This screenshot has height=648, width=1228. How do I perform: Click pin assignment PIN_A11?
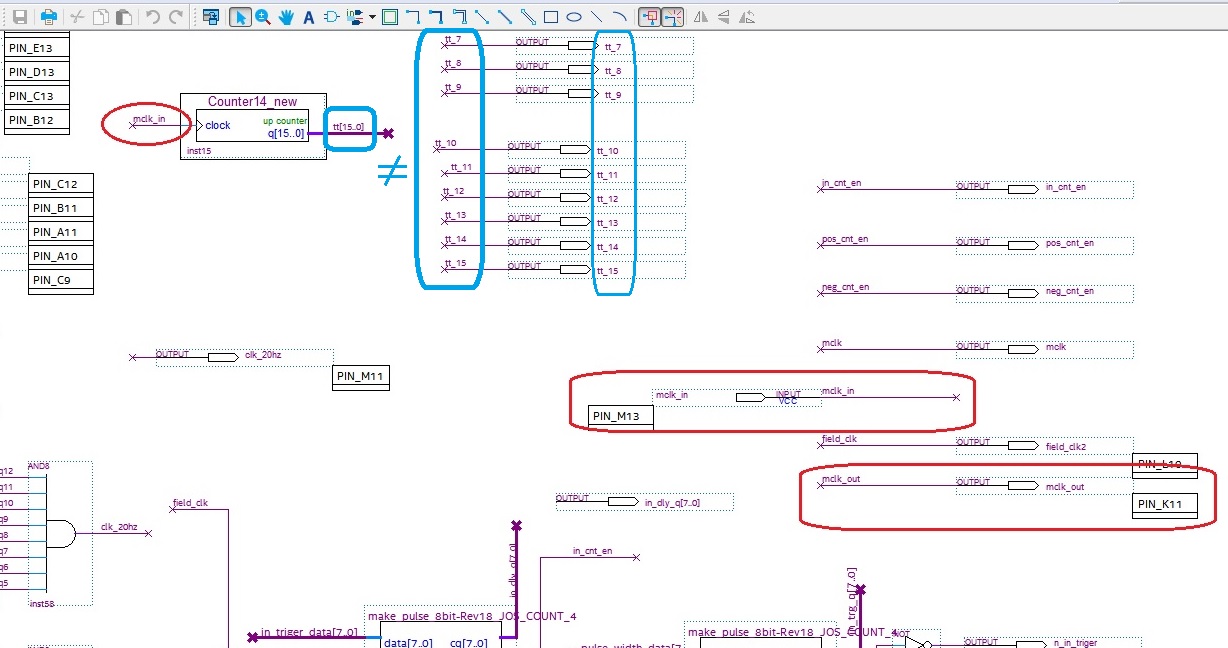click(x=61, y=232)
